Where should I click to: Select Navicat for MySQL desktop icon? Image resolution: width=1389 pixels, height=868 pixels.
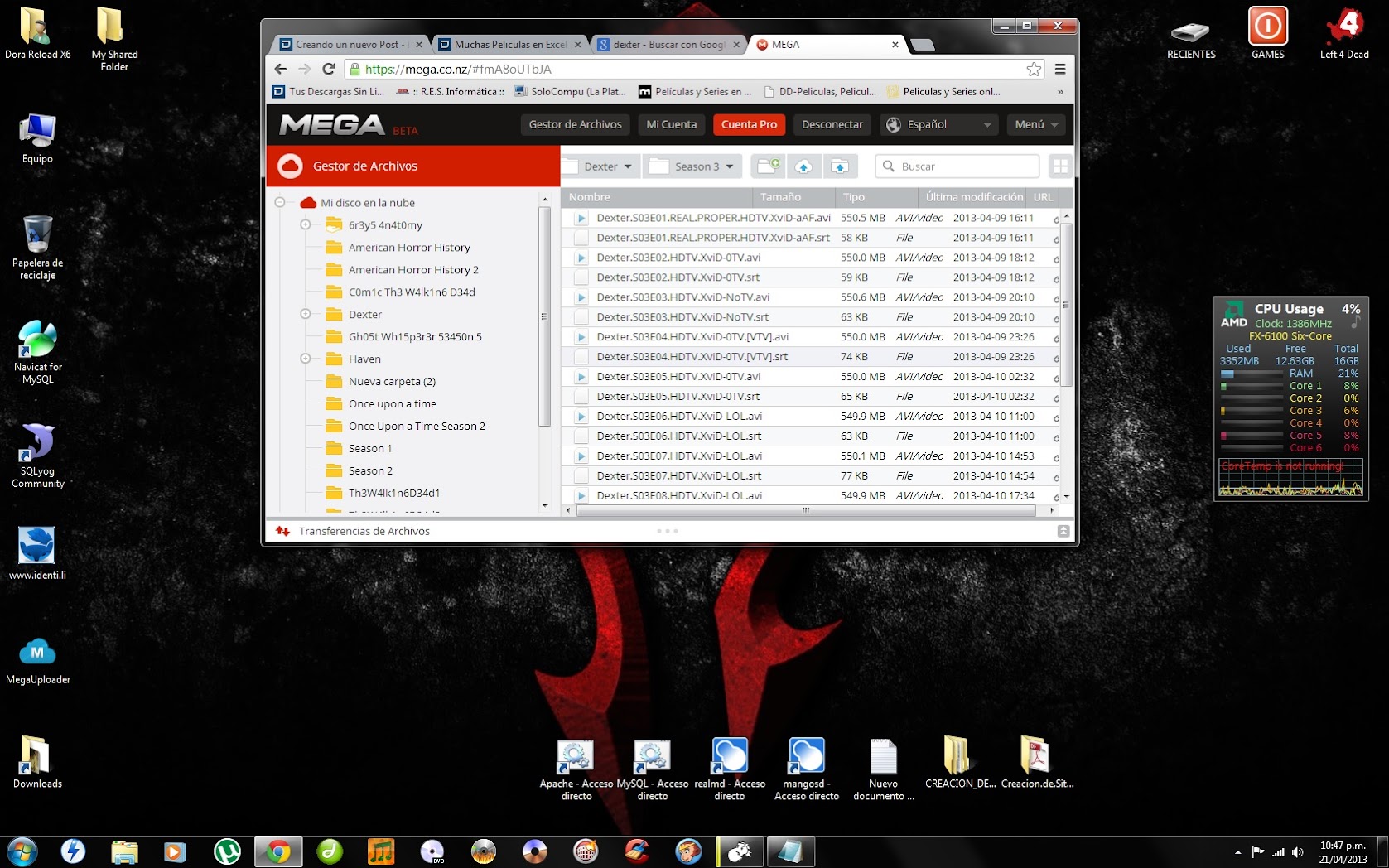coord(37,352)
